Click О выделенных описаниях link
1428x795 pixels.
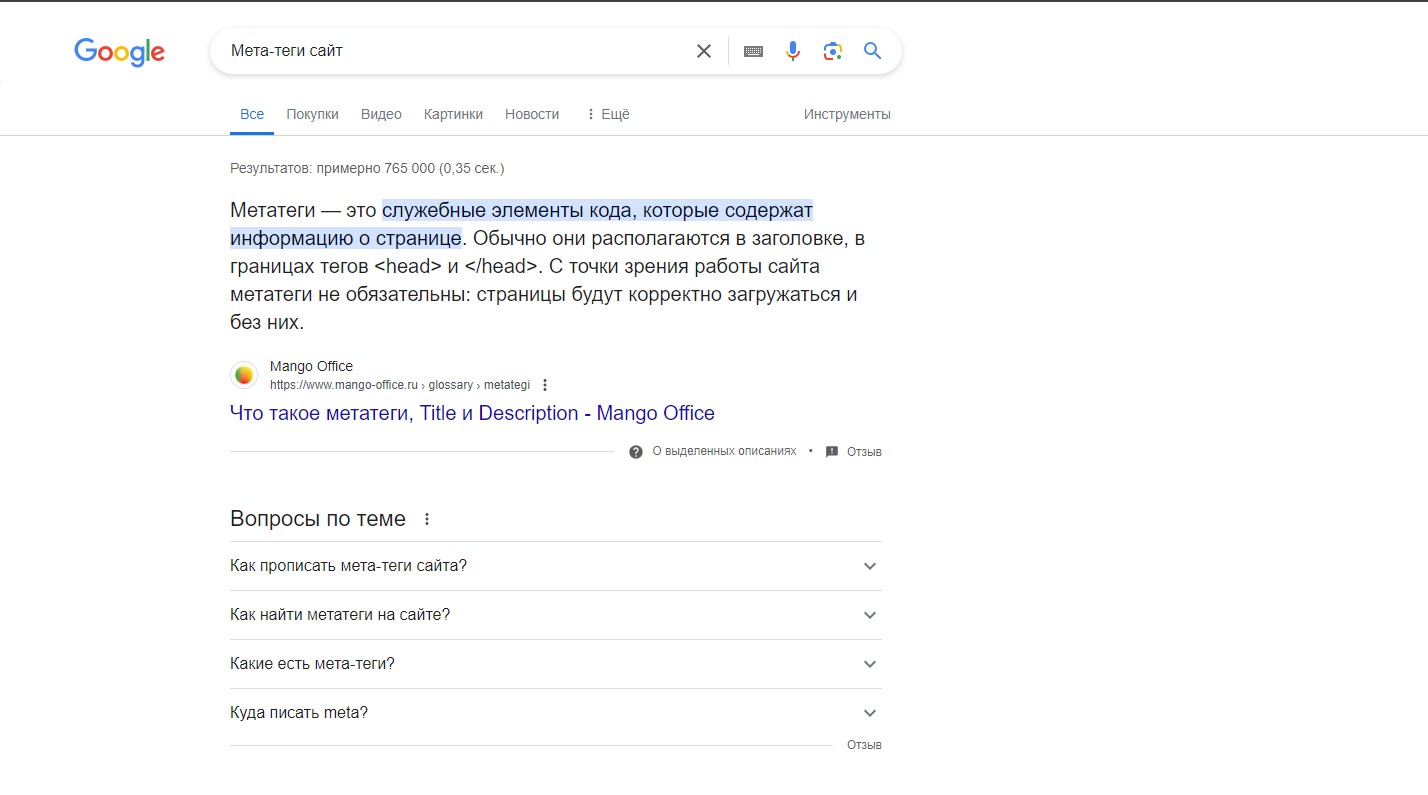click(x=724, y=452)
